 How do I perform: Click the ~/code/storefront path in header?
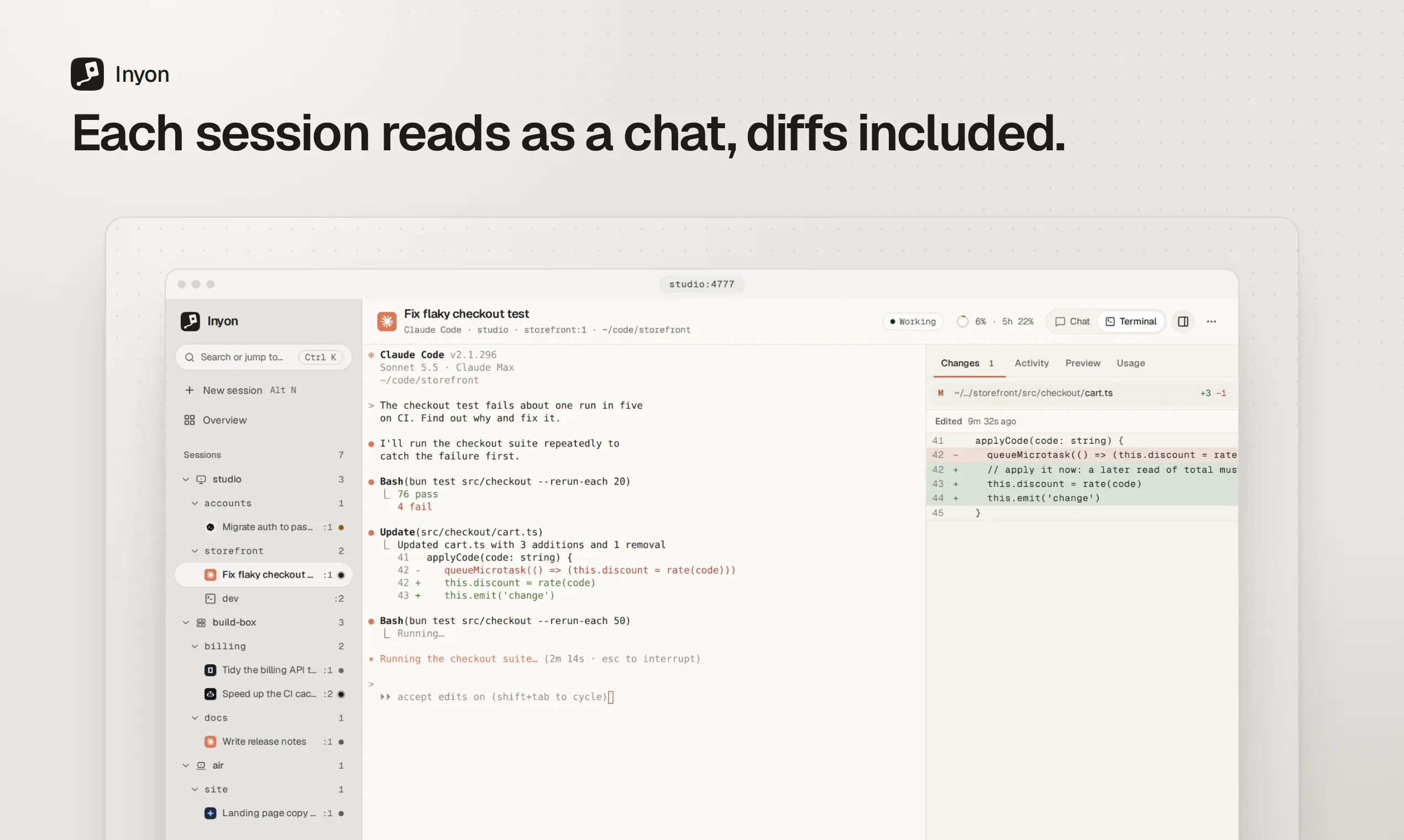[646, 330]
